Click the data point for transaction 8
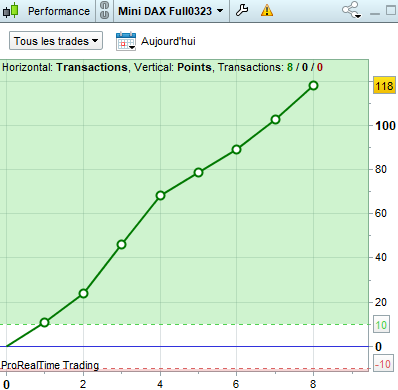The image size is (398, 390). click(313, 86)
